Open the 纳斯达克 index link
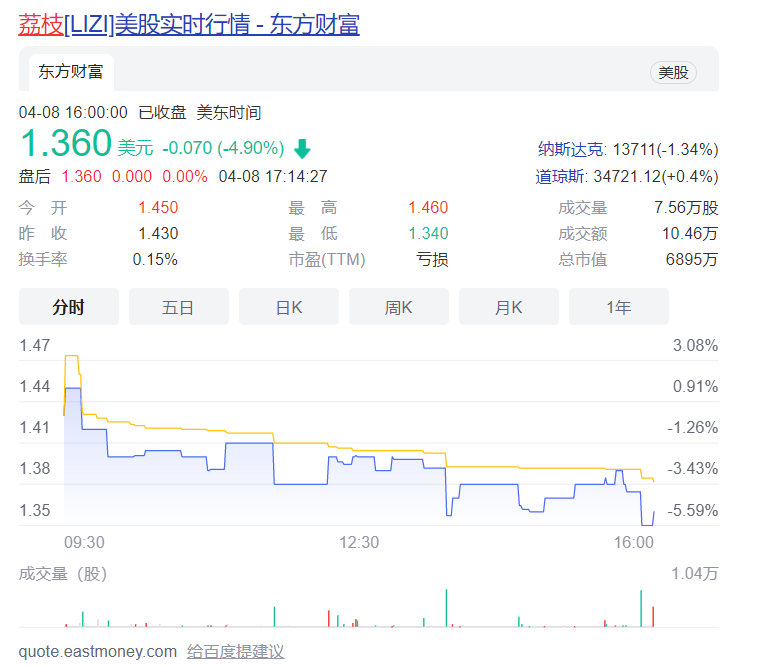The width and height of the screenshot is (759, 666). click(571, 149)
